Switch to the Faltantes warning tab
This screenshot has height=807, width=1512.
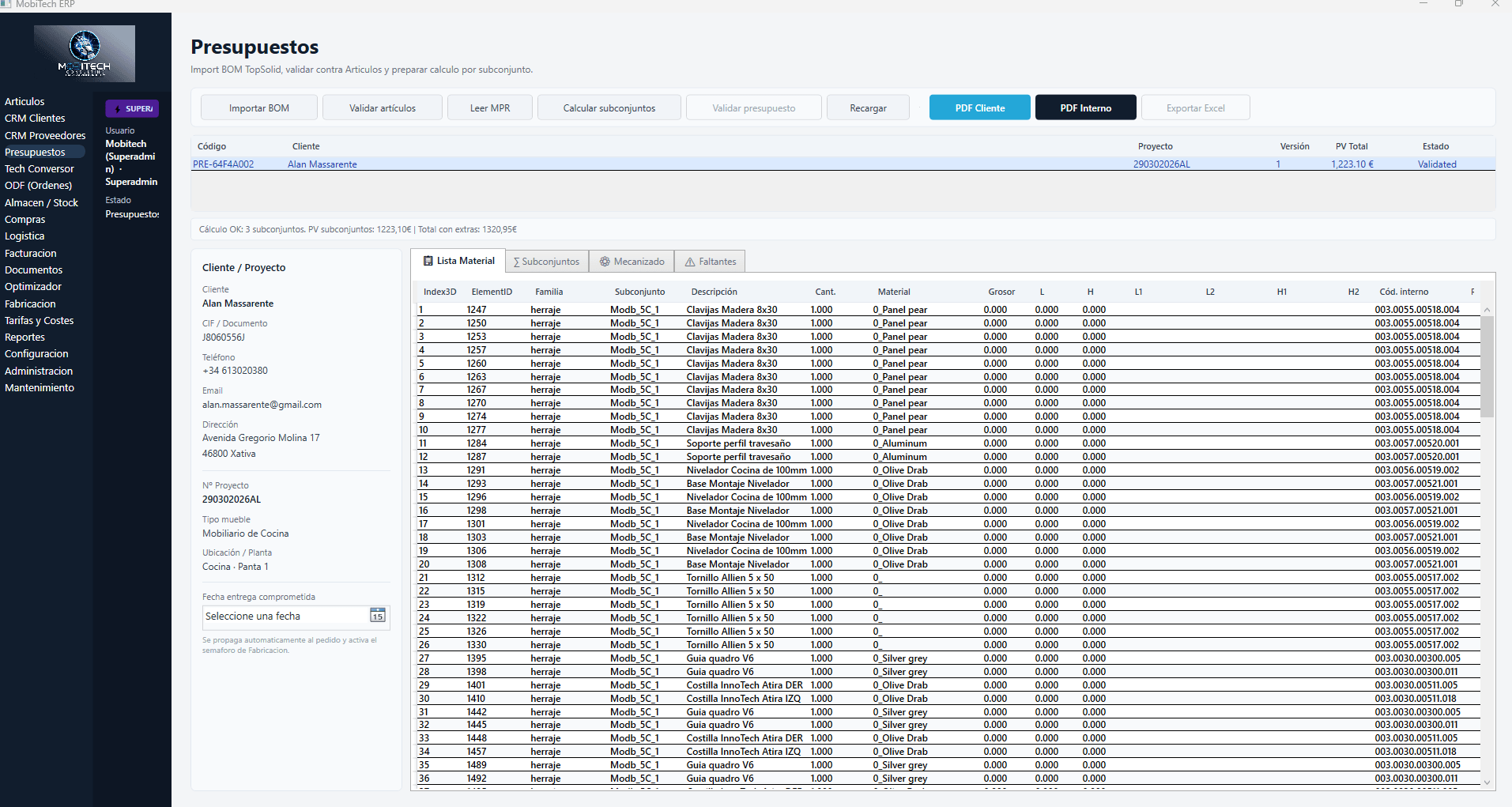pos(710,262)
